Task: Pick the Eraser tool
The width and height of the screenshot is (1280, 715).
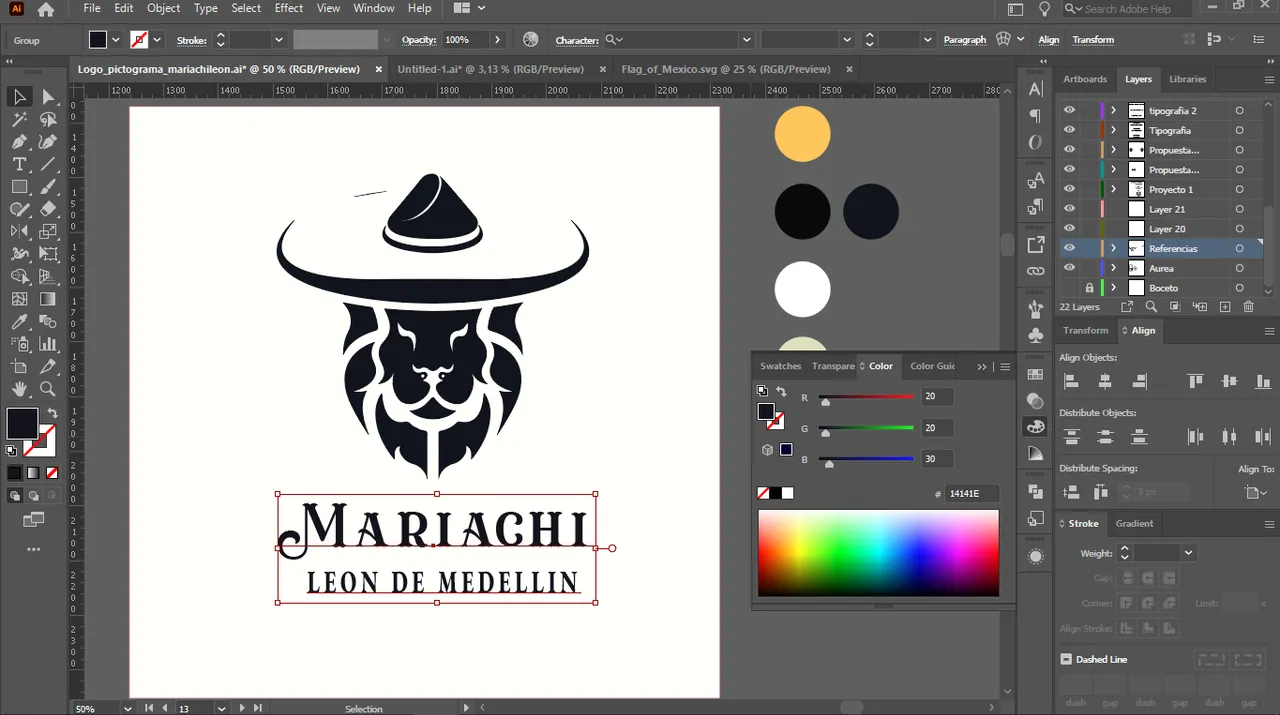Action: coord(47,209)
